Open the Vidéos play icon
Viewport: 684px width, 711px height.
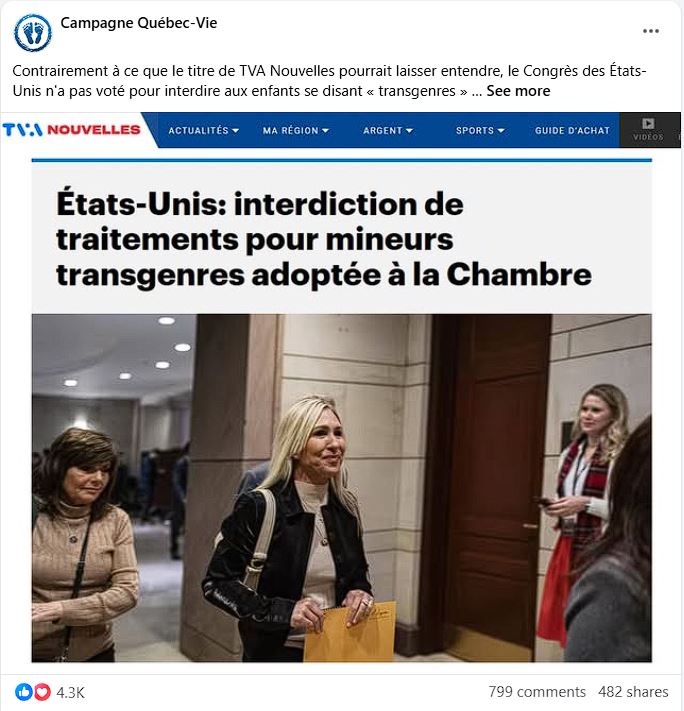[648, 123]
